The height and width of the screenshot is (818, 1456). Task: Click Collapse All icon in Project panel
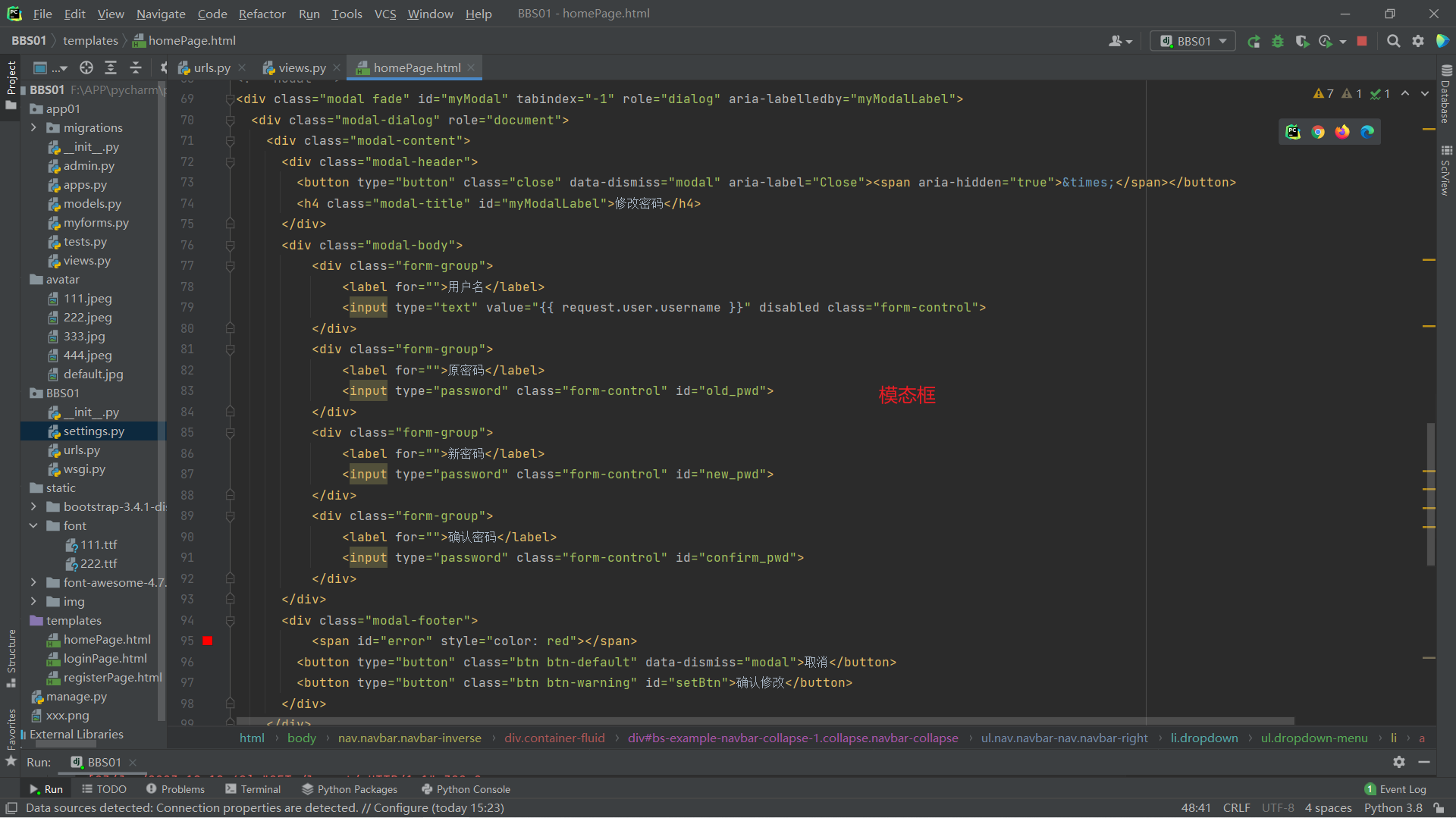(136, 67)
